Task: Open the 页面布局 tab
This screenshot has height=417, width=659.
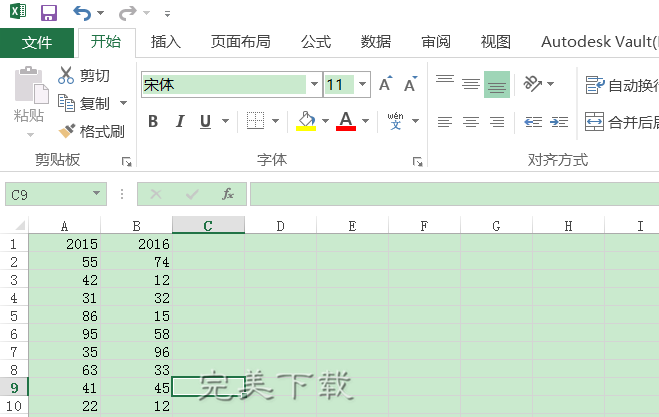Action: pos(241,42)
